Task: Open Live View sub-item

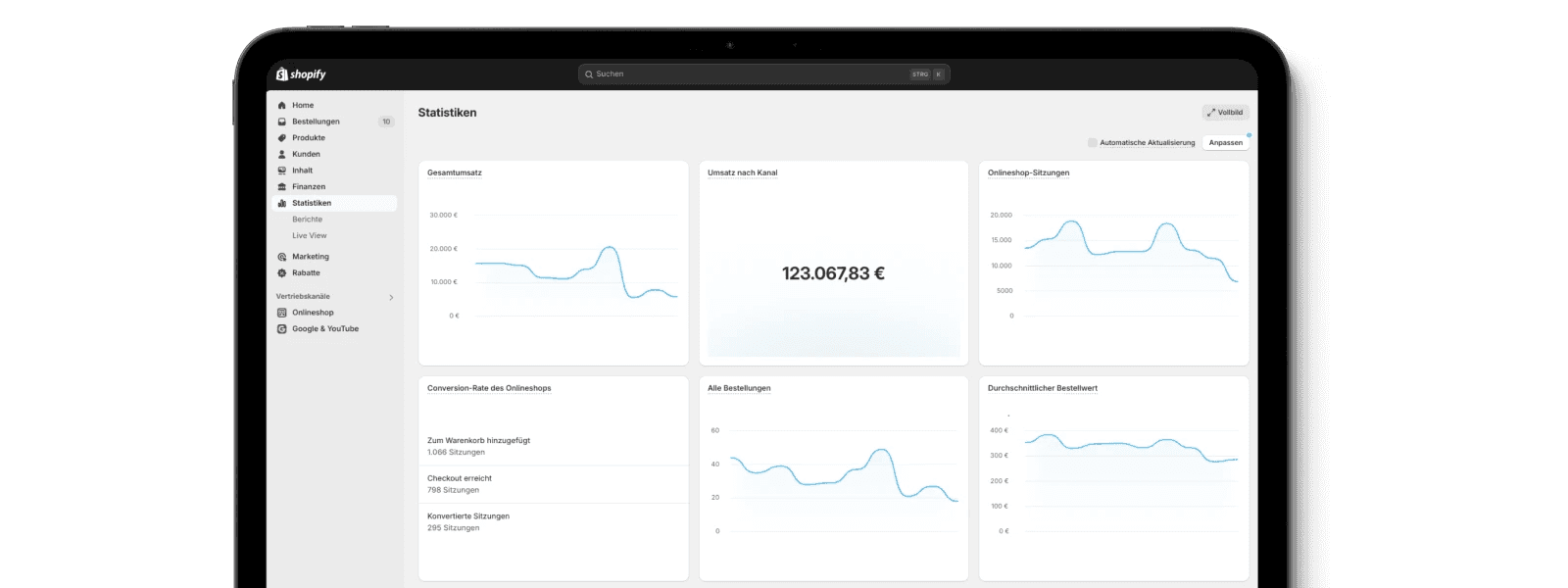Action: 310,236
